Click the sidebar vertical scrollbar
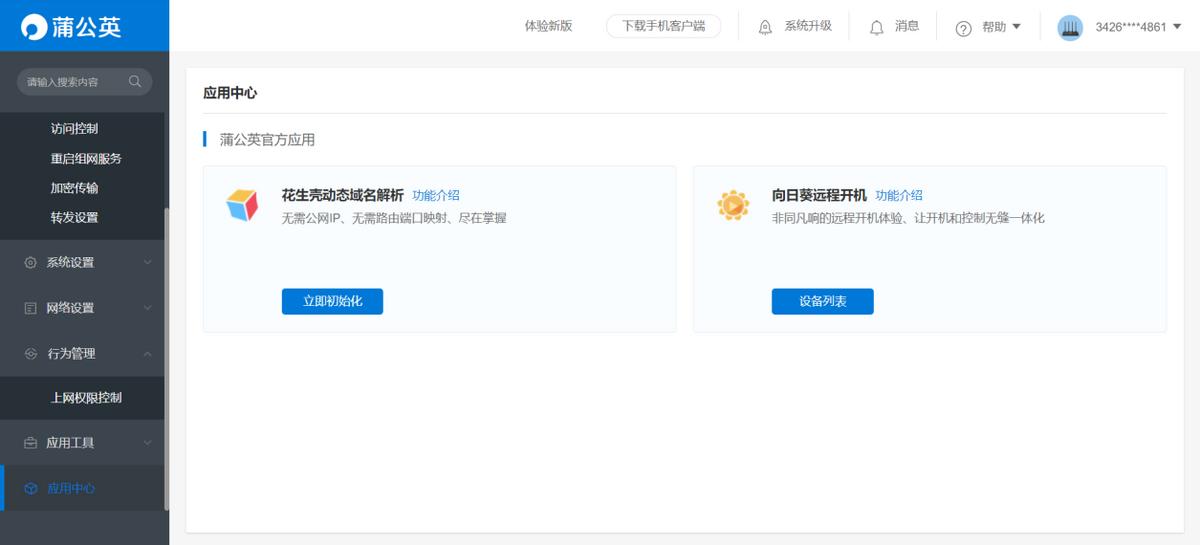 point(166,360)
